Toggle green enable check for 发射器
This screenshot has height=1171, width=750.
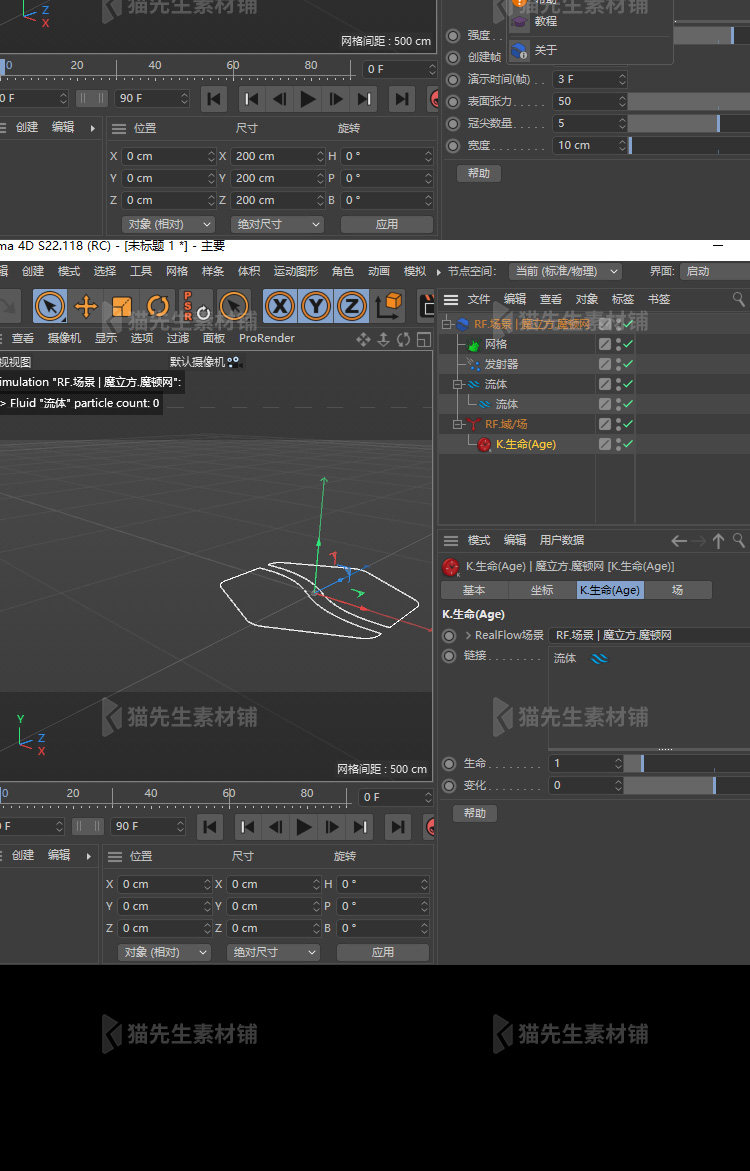point(628,364)
